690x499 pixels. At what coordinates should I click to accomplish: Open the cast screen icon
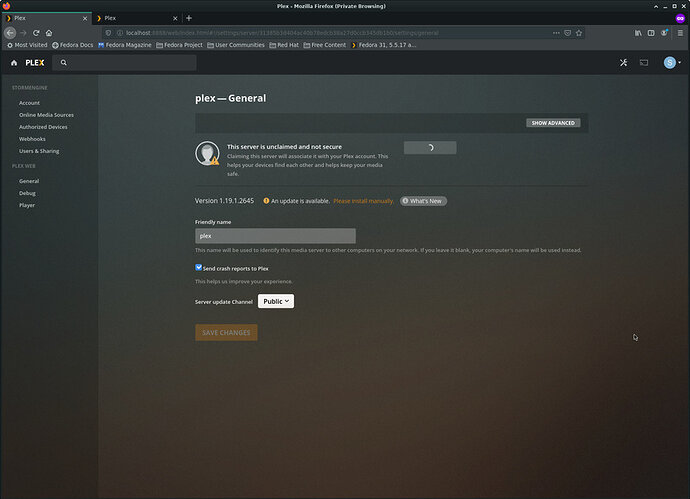tap(644, 62)
